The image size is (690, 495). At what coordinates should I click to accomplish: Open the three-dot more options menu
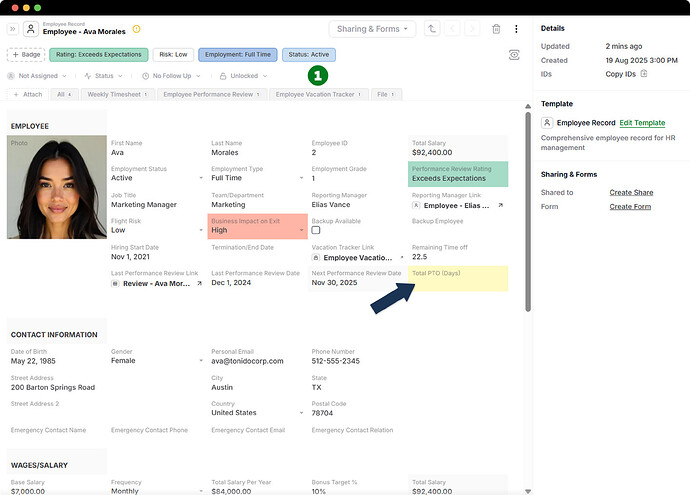516,29
